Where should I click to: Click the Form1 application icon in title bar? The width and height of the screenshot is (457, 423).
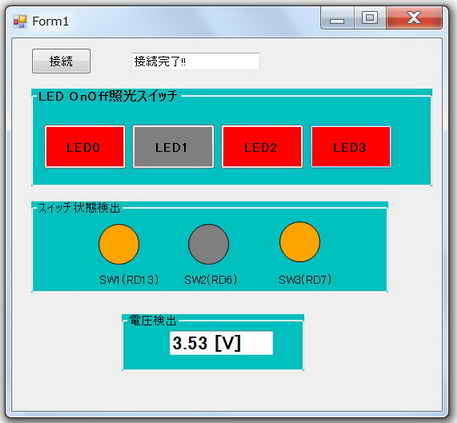point(20,22)
